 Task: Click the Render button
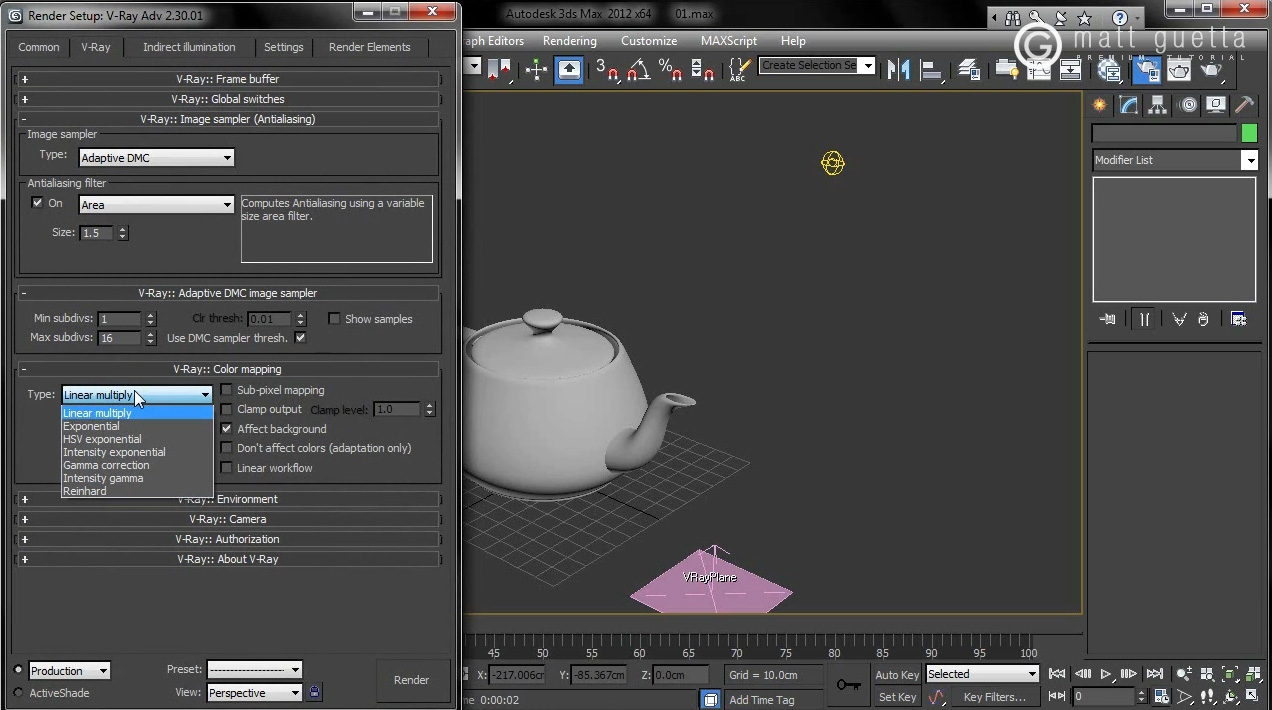tap(411, 680)
